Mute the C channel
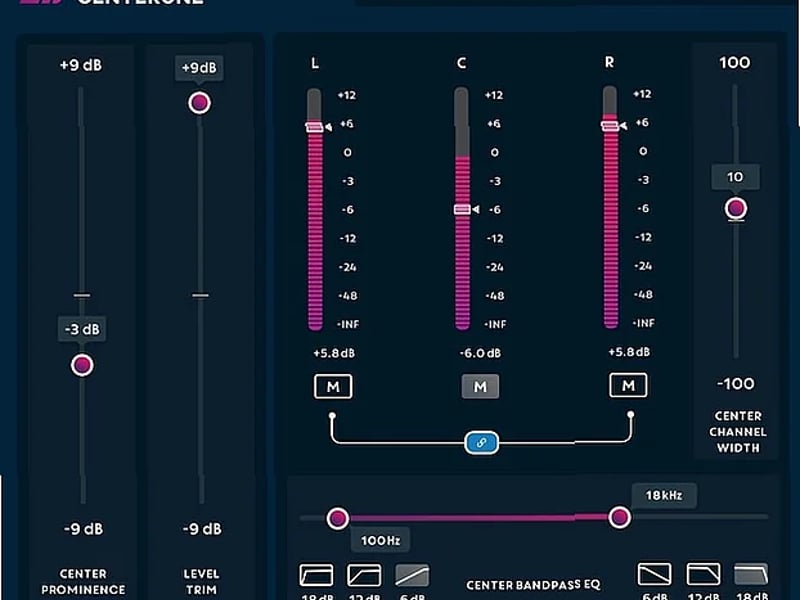800x600 pixels. pyautogui.click(x=481, y=386)
